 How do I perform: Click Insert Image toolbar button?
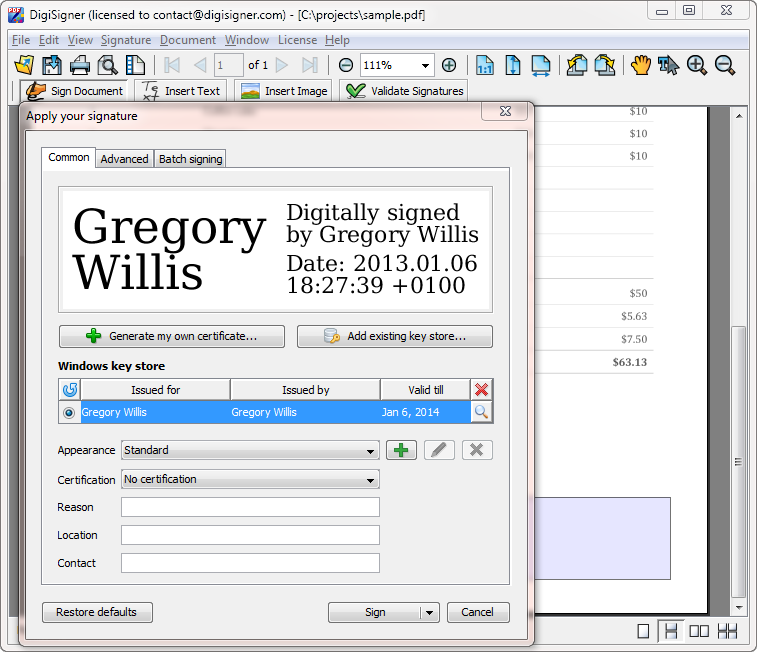click(x=283, y=91)
